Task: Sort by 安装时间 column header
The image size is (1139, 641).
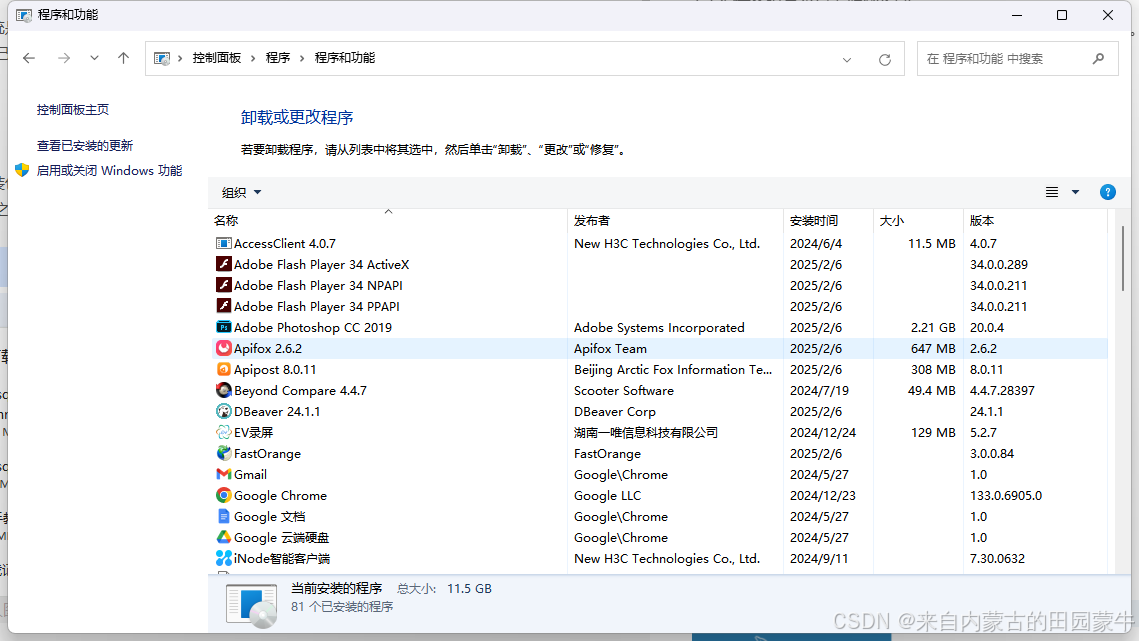Action: pyautogui.click(x=828, y=220)
